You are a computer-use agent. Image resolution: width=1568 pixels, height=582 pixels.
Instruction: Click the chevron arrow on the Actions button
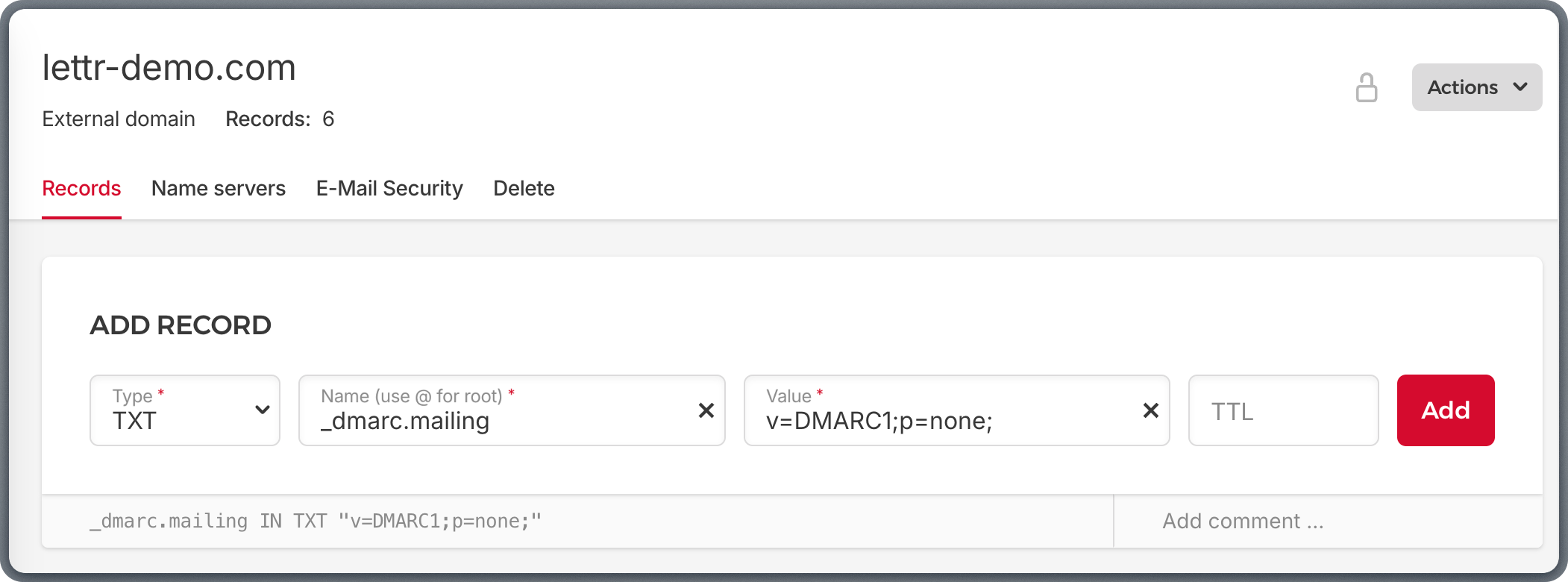click(x=1520, y=87)
